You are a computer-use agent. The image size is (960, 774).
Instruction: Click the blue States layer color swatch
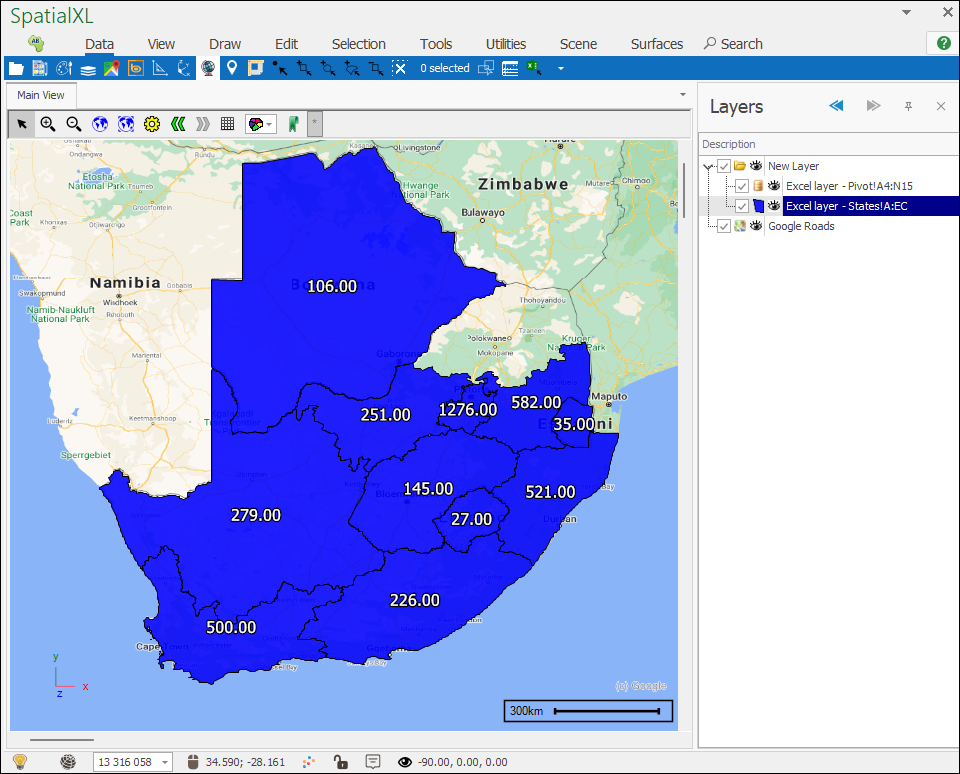758,206
